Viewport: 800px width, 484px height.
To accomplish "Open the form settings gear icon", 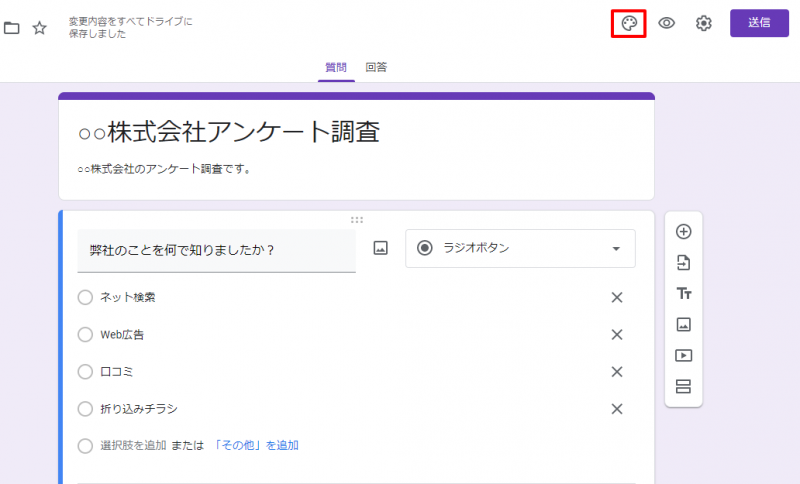I will pos(704,24).
